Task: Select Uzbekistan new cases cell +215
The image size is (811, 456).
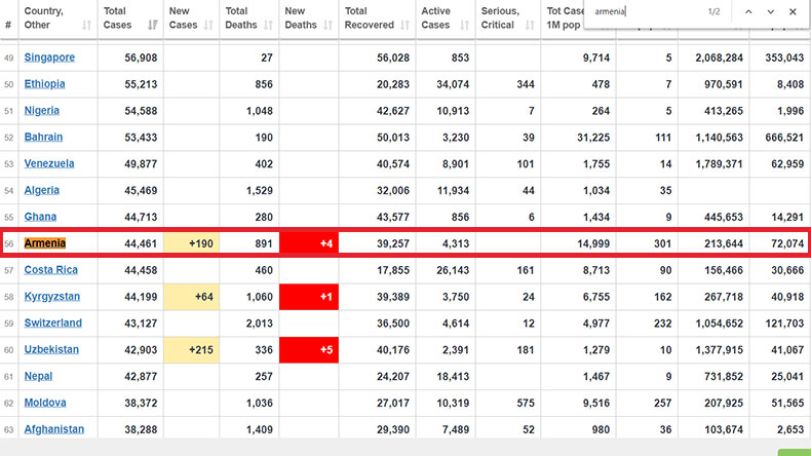Action: tap(191, 349)
